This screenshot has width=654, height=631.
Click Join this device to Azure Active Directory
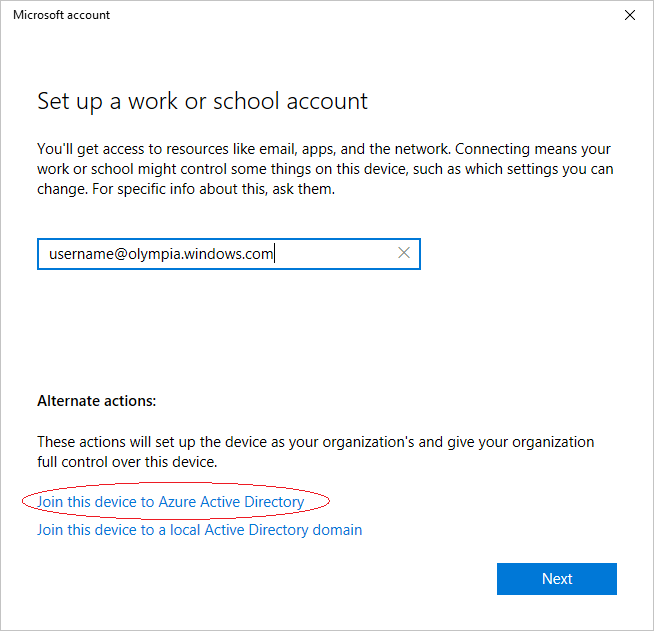pos(171,502)
